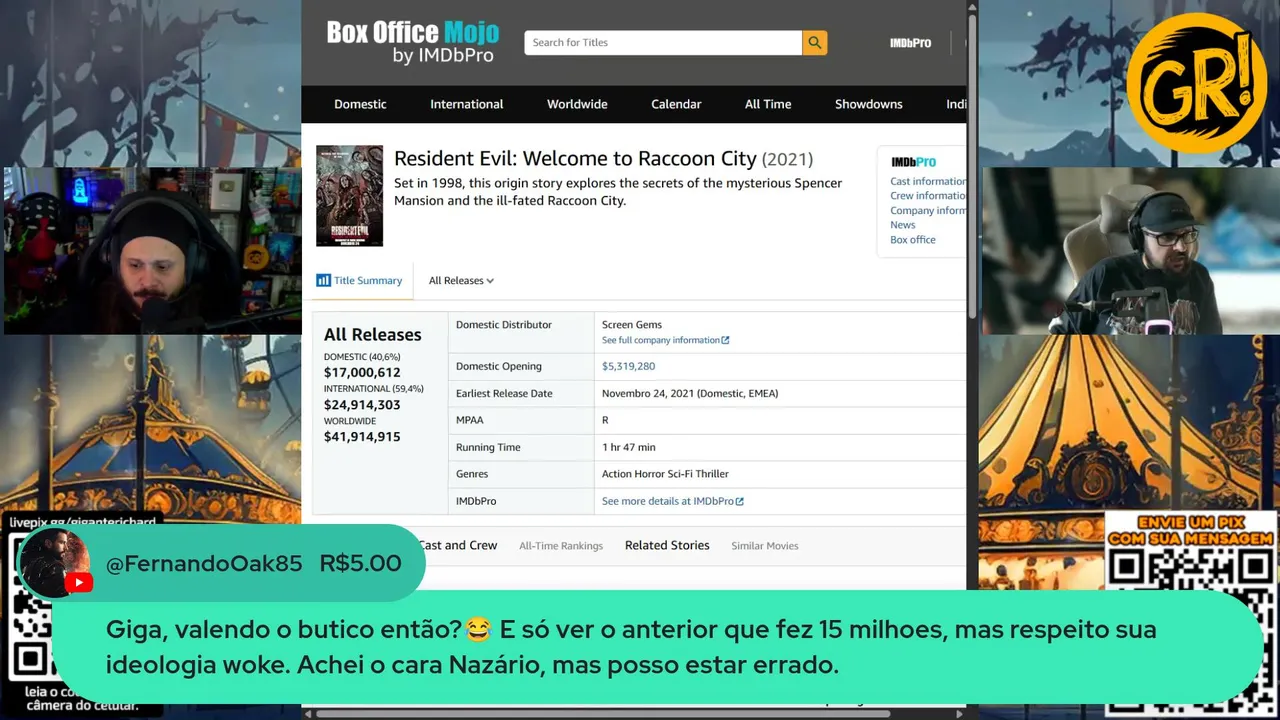Switch to Related Stories tab
Image resolution: width=1280 pixels, height=720 pixels.
[667, 545]
